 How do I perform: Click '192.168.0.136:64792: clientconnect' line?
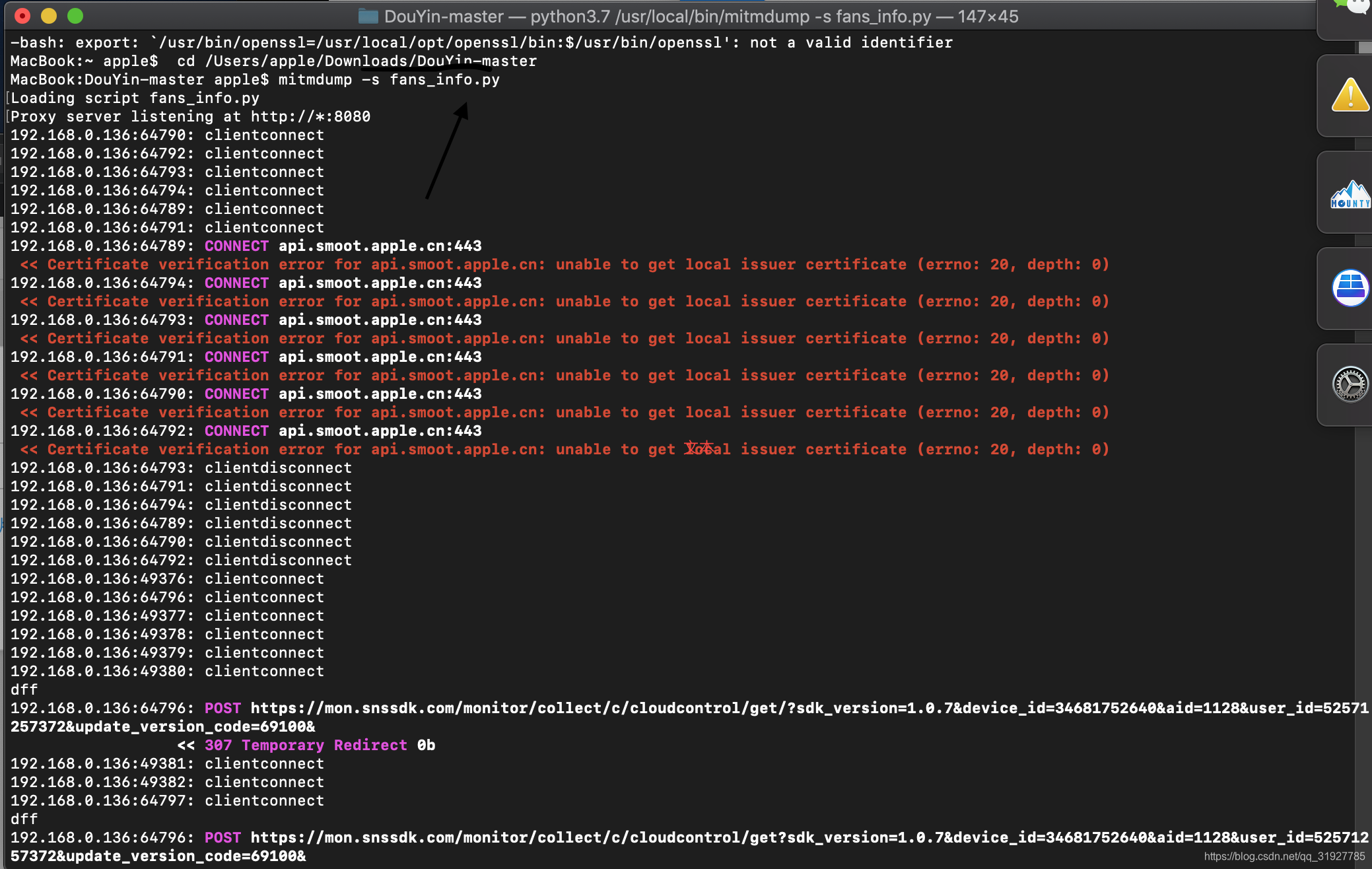167,153
